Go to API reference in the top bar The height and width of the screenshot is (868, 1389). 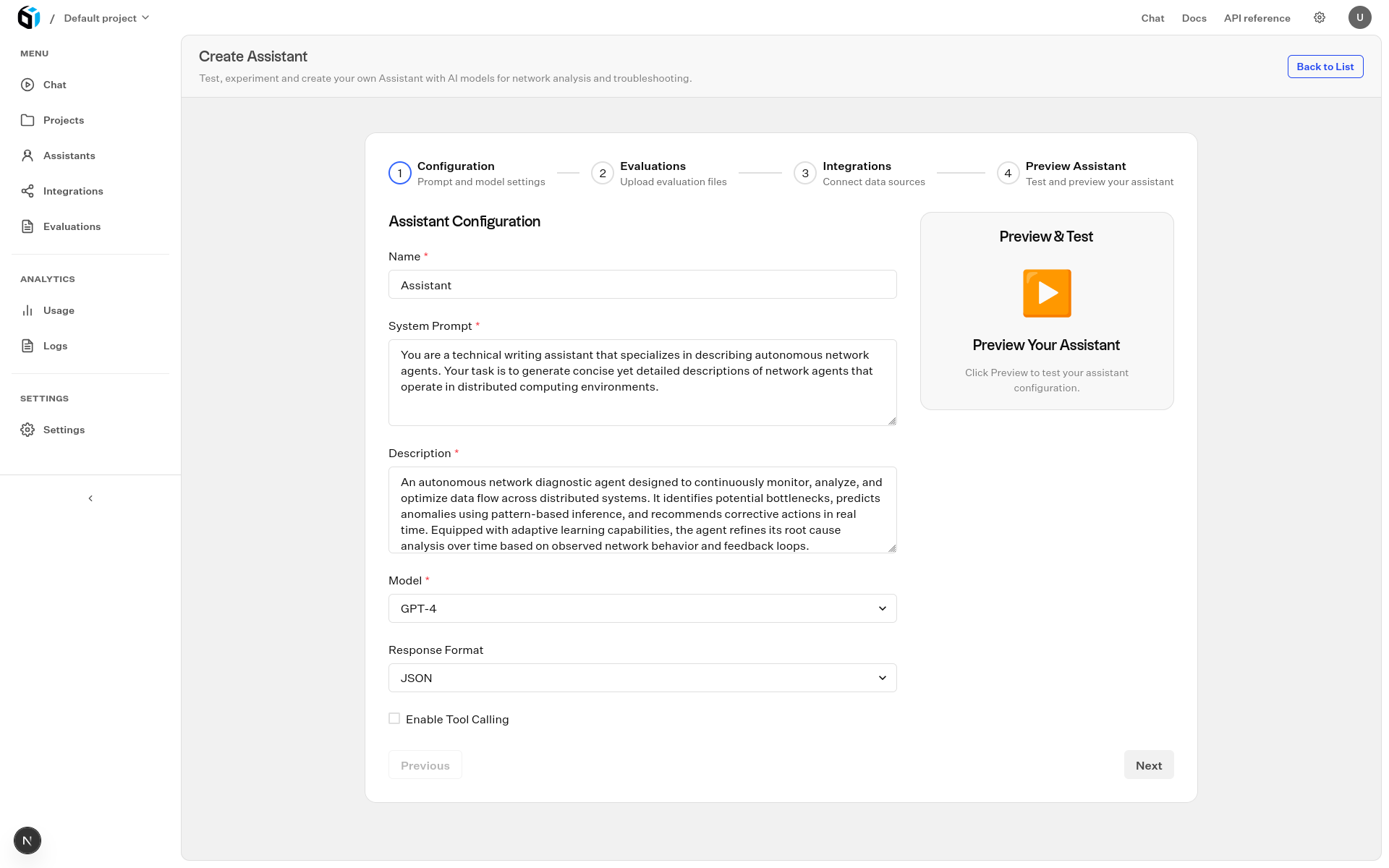point(1257,18)
